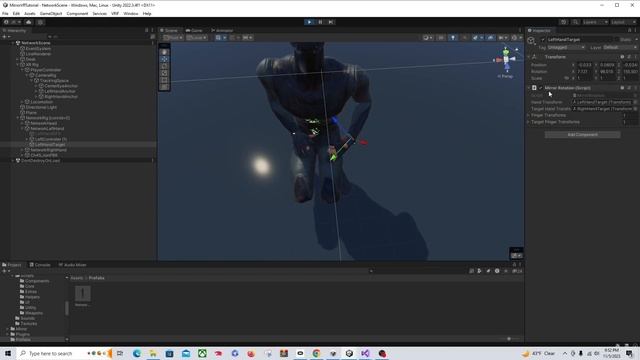Expand the Desk hierarchy node
640x360 pixels.
[18, 59]
